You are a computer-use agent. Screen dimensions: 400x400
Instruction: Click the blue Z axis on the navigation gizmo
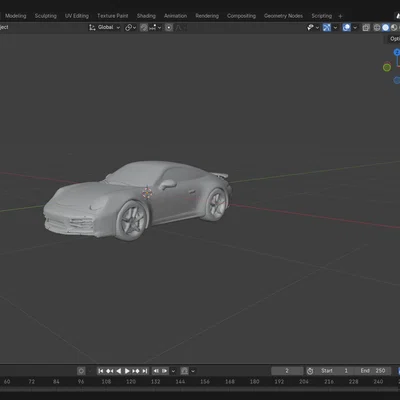[397, 52]
